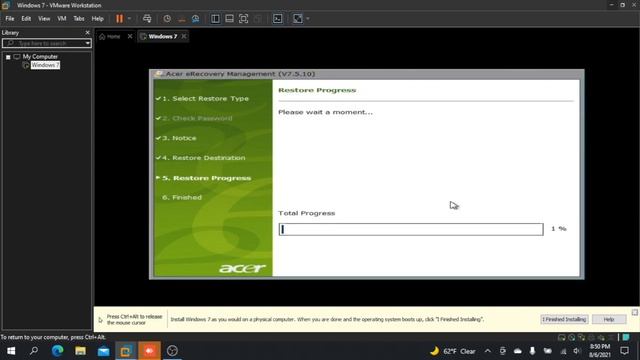
Task: Open the File menu
Action: [10, 19]
